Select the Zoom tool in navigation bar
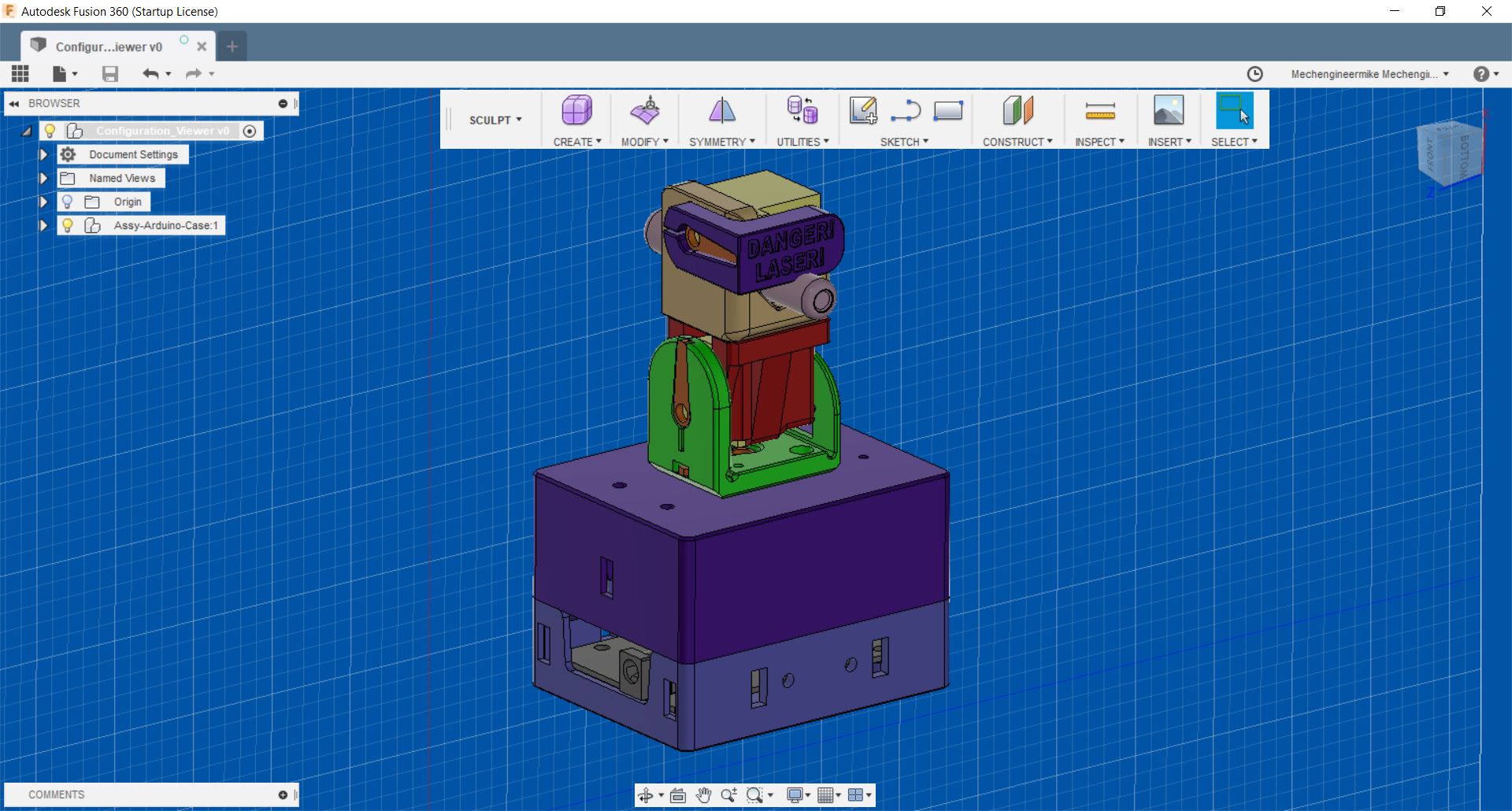This screenshot has width=1512, height=811. pos(728,795)
